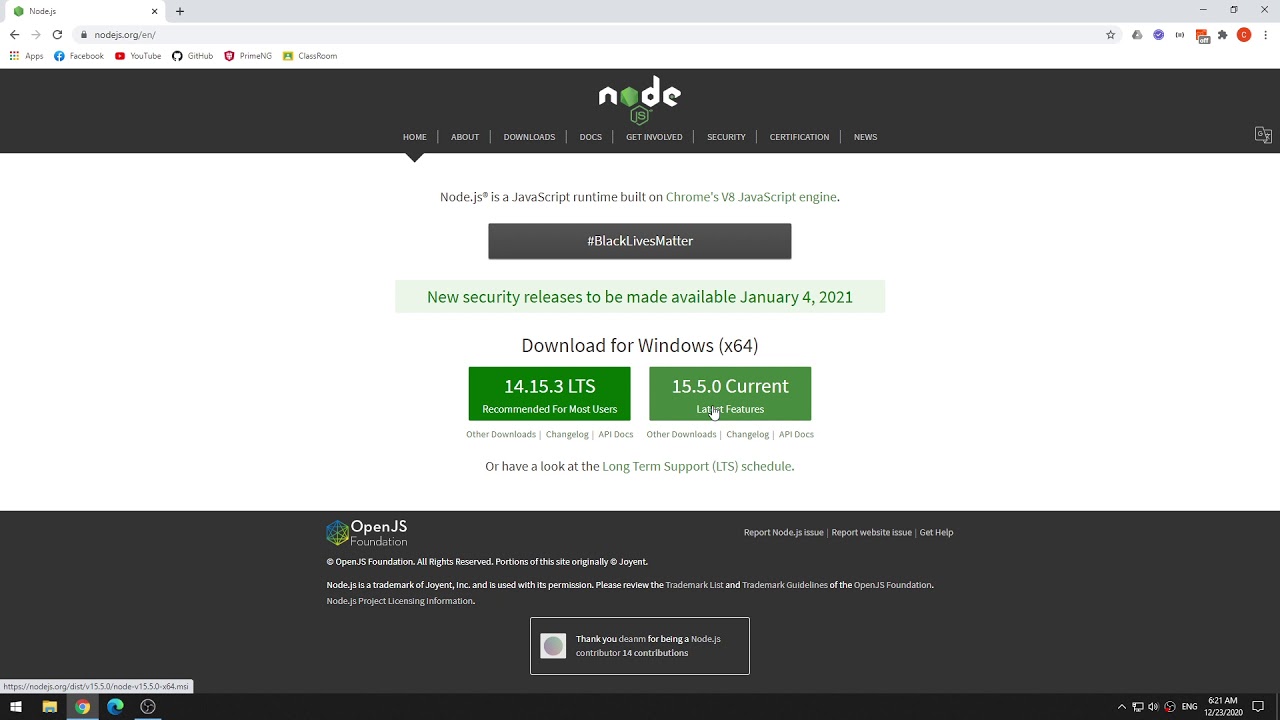
Task: Open the network status tray icon
Action: tap(1137, 707)
